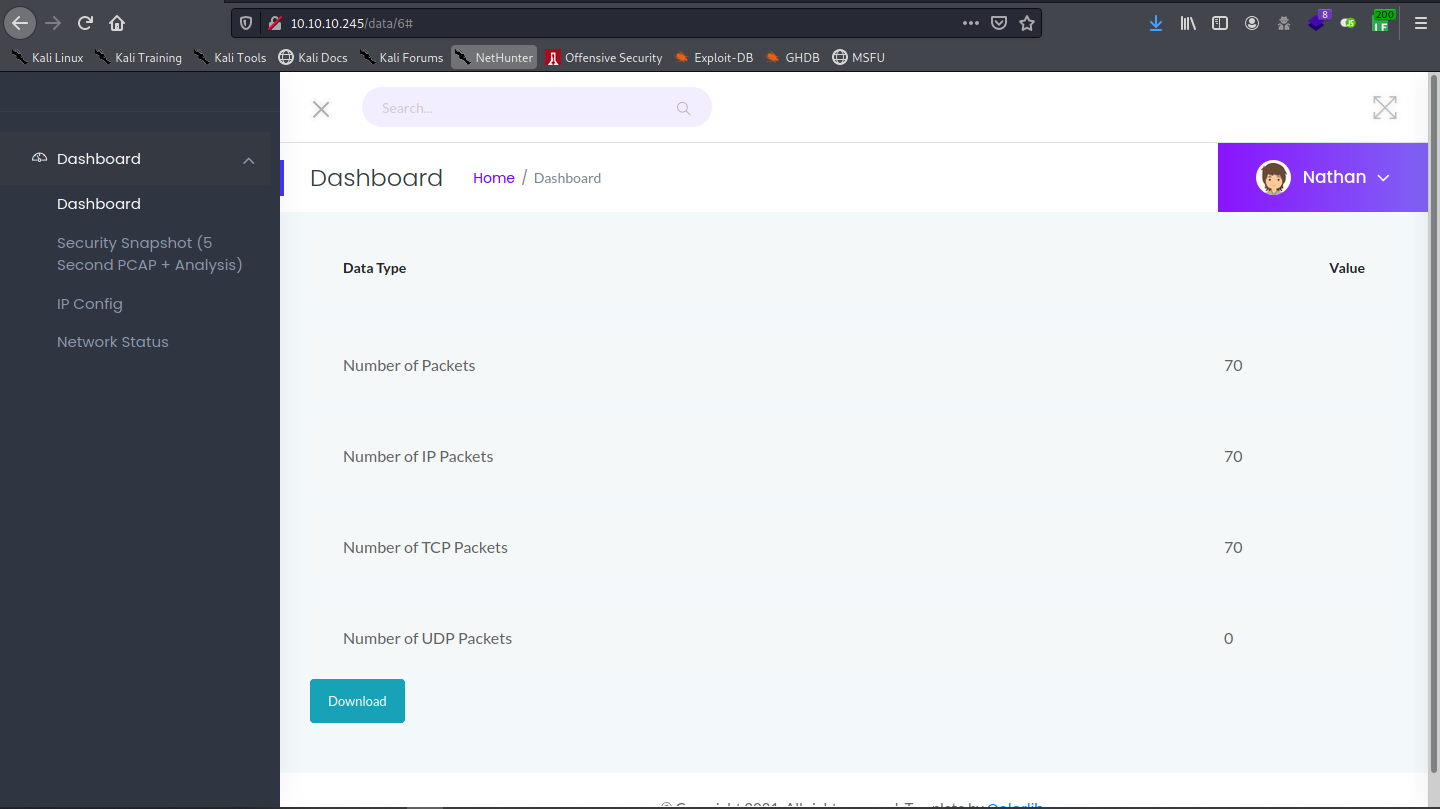1440x809 pixels.
Task: Select the Number of UDP Packets label
Action: tap(427, 639)
